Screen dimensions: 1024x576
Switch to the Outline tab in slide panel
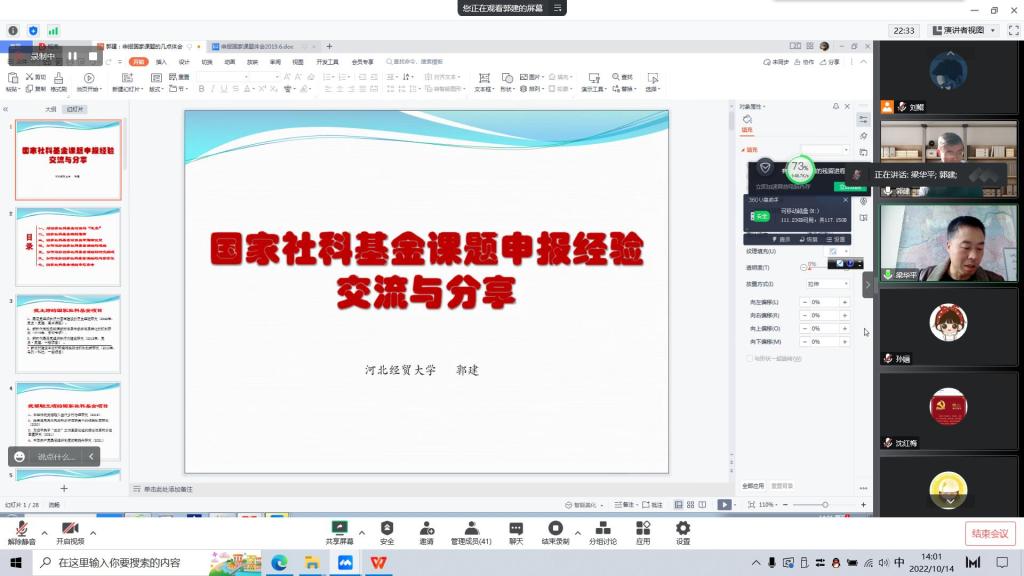click(50, 109)
